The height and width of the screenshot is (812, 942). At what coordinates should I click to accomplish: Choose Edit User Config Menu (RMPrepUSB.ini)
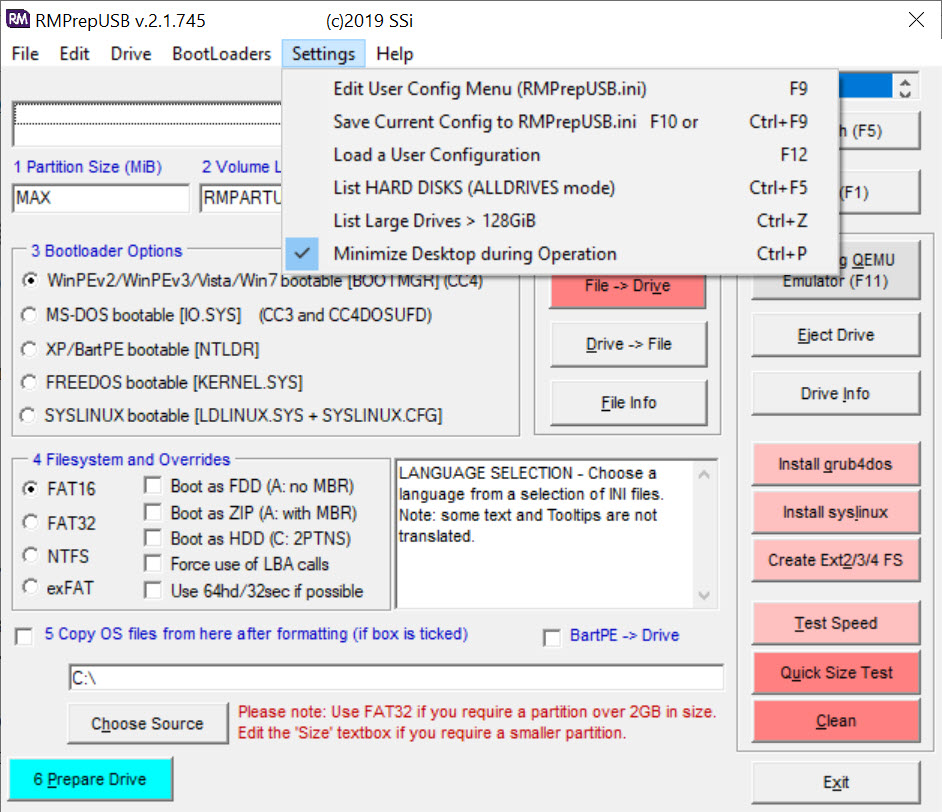point(560,89)
